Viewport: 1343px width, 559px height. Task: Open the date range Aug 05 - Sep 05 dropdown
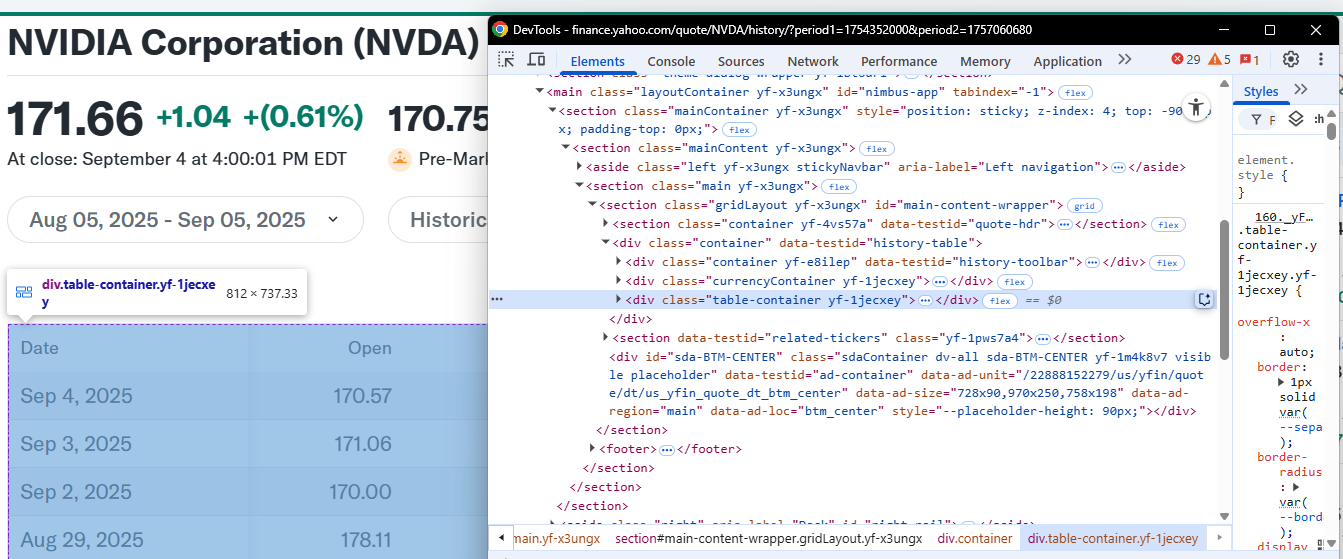click(x=185, y=220)
